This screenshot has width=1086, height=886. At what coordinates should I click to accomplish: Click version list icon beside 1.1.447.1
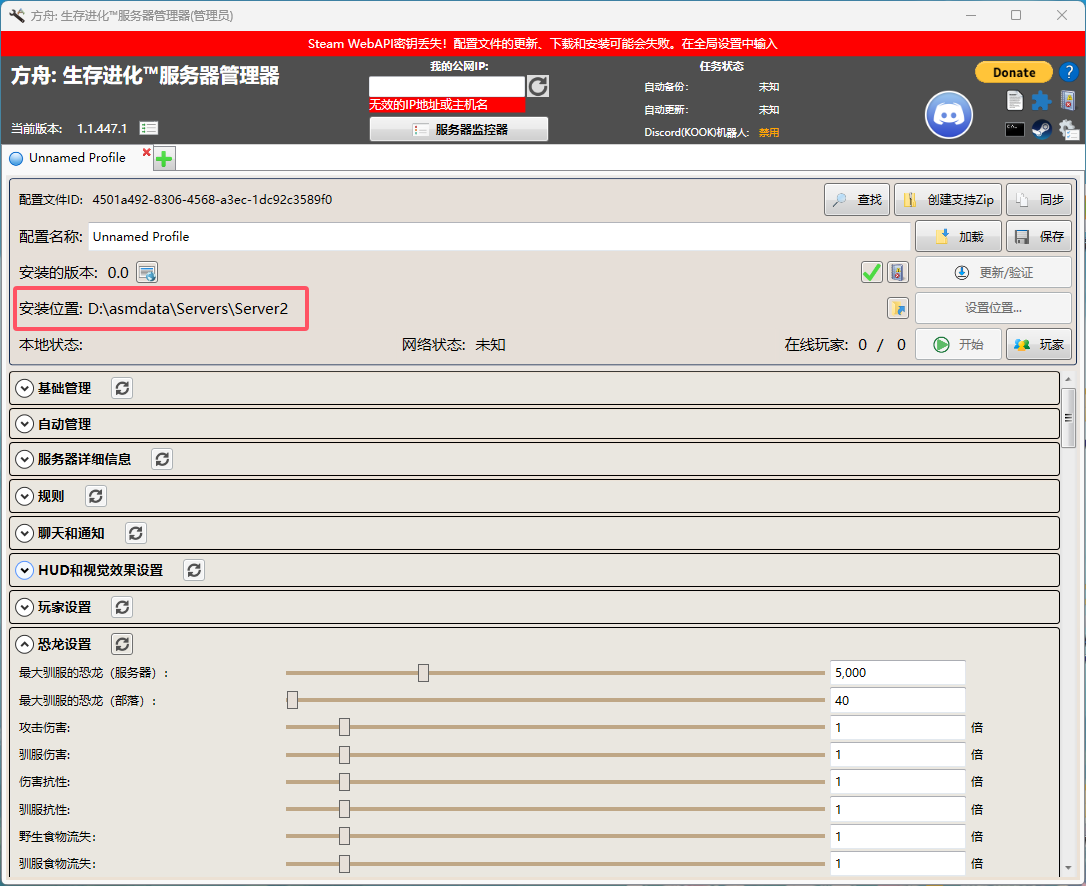coord(149,128)
